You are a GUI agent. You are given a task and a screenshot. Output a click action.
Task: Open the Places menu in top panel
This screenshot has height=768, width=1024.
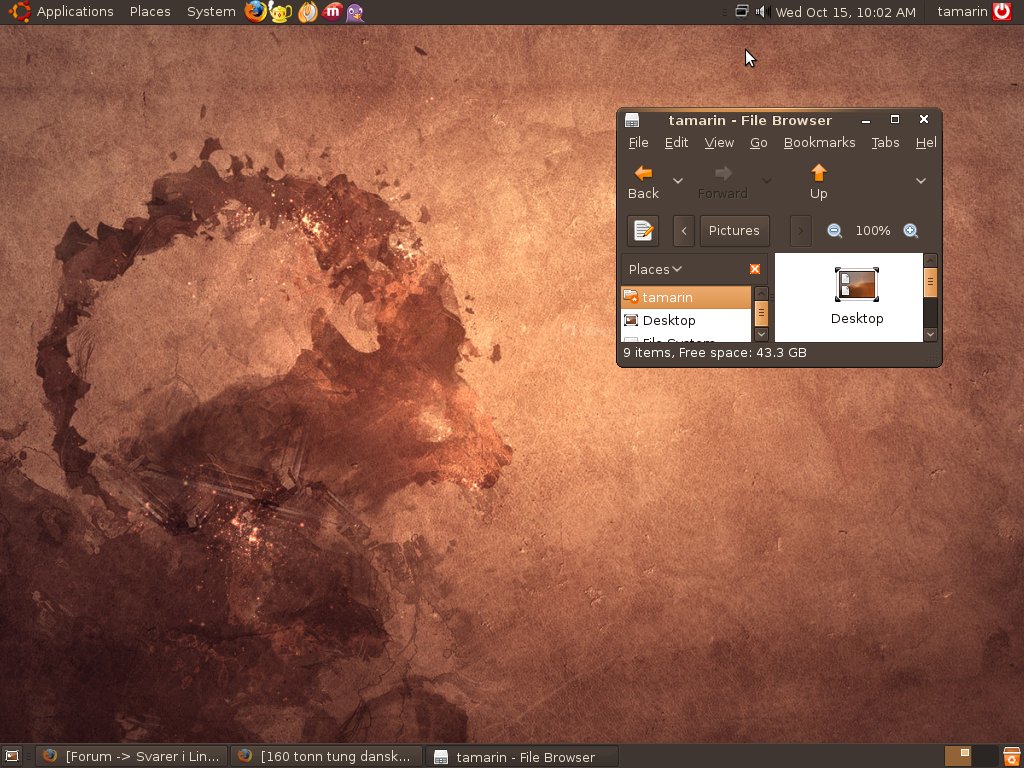point(150,12)
